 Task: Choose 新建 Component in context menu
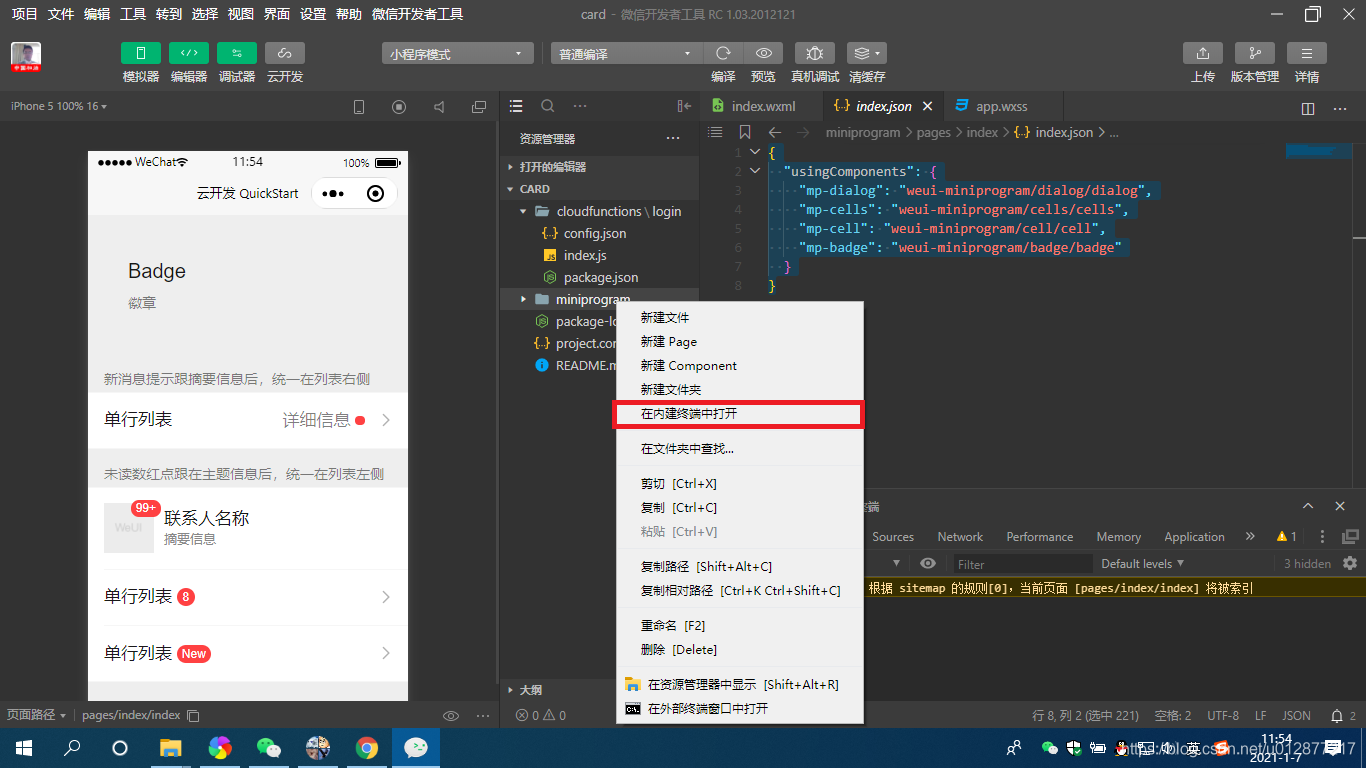tap(739, 365)
